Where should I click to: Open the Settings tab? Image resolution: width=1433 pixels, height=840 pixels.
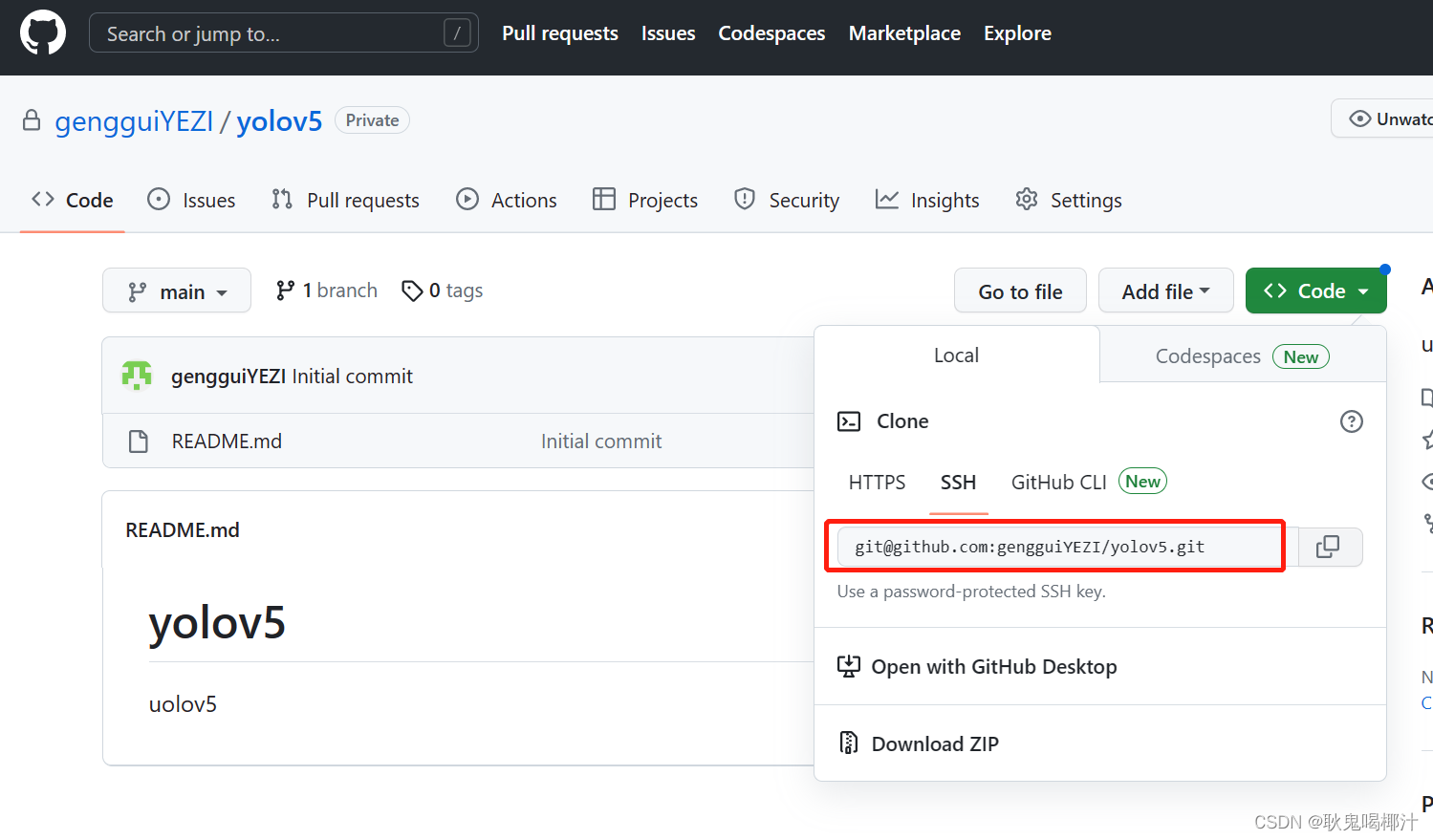pyautogui.click(x=1069, y=200)
